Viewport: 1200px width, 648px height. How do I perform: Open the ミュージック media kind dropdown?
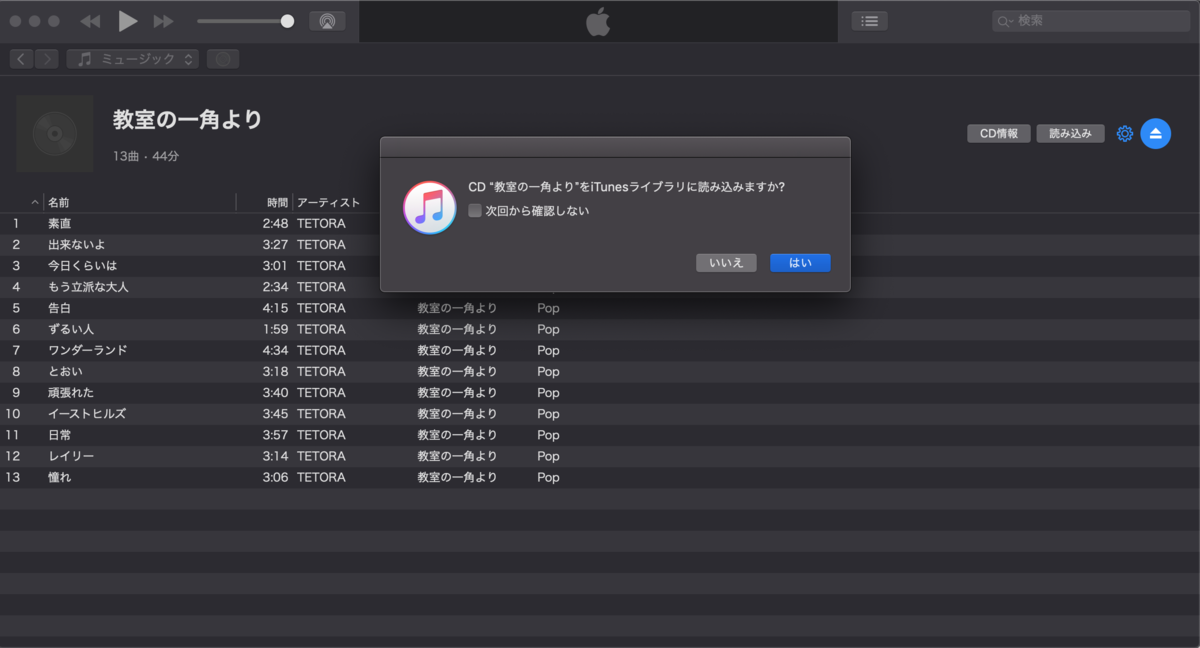(133, 58)
